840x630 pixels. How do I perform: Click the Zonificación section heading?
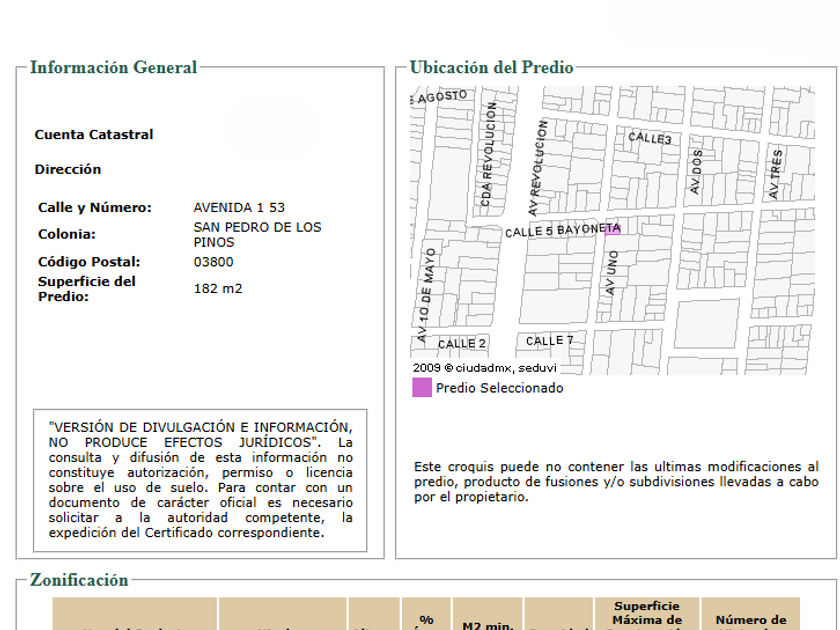point(79,580)
